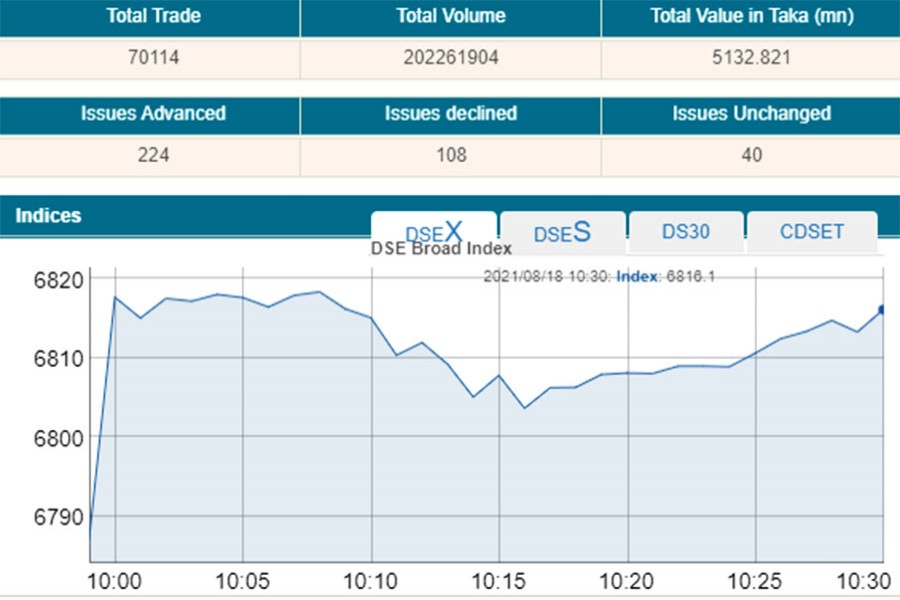Viewport: 900px width, 600px height.
Task: Click the total value figure 5132.821
Action: pos(750,58)
